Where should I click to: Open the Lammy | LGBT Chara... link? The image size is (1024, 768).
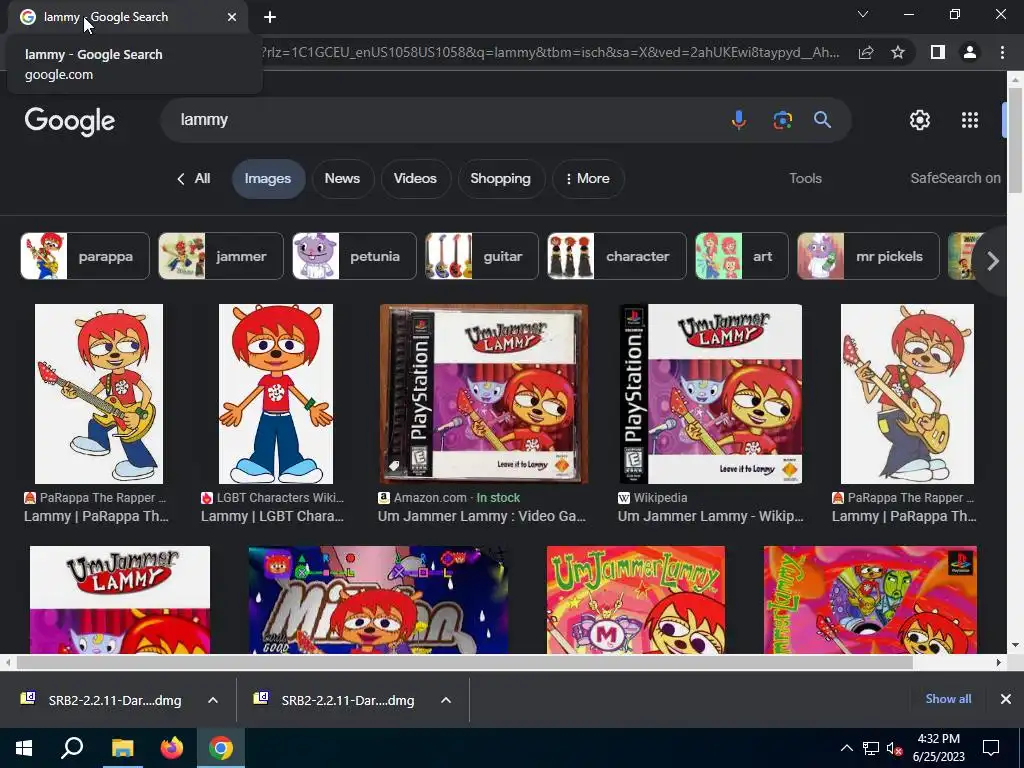pos(272,516)
